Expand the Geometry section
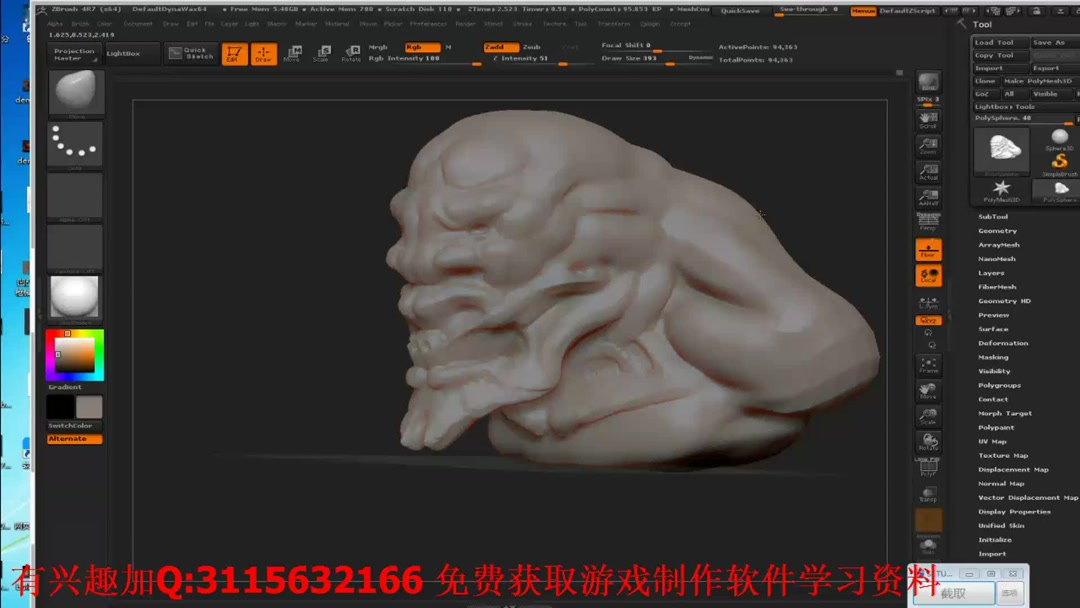The width and height of the screenshot is (1080, 608). click(994, 230)
